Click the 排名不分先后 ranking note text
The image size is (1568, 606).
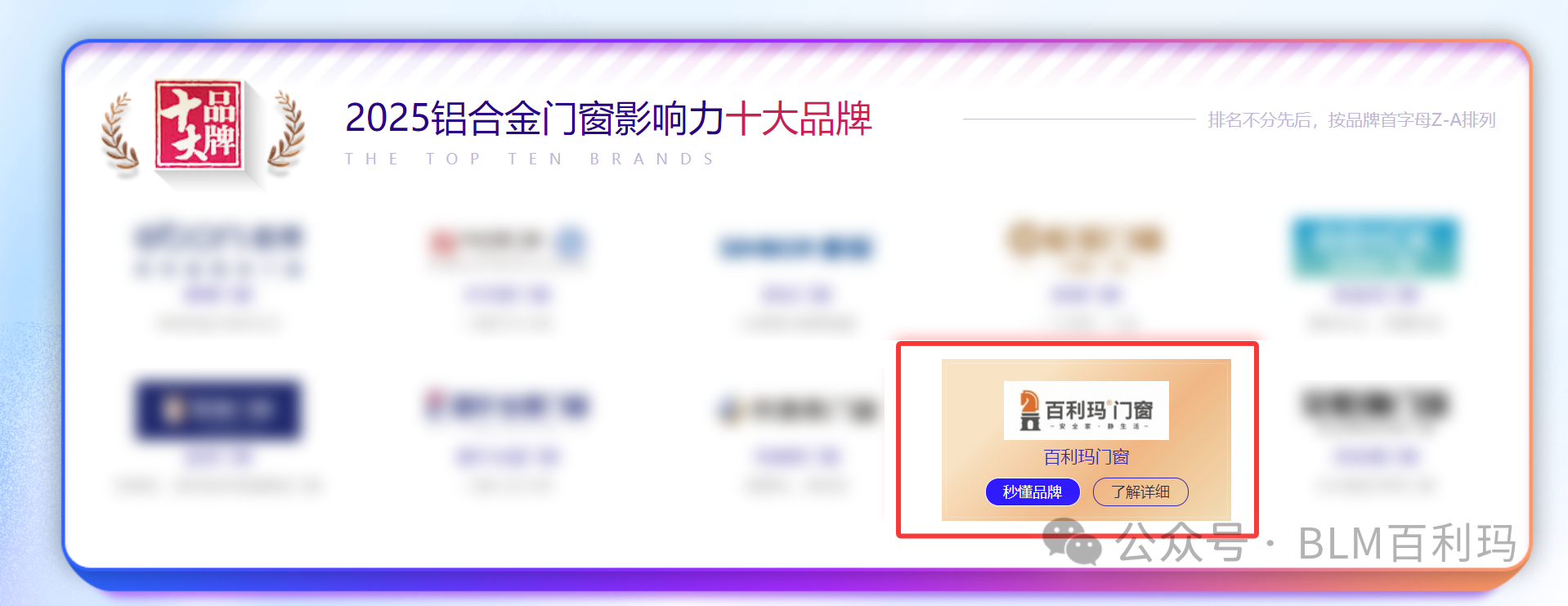point(1351,120)
